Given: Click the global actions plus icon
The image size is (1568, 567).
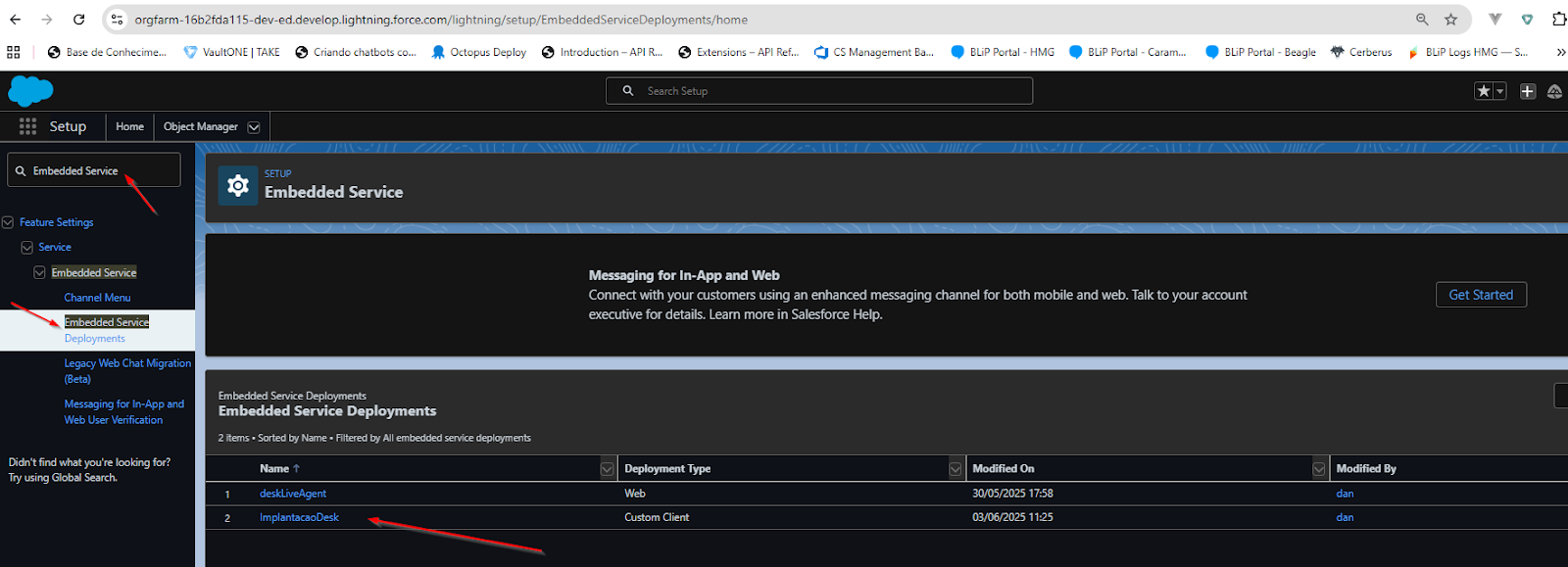Looking at the screenshot, I should coord(1527,91).
